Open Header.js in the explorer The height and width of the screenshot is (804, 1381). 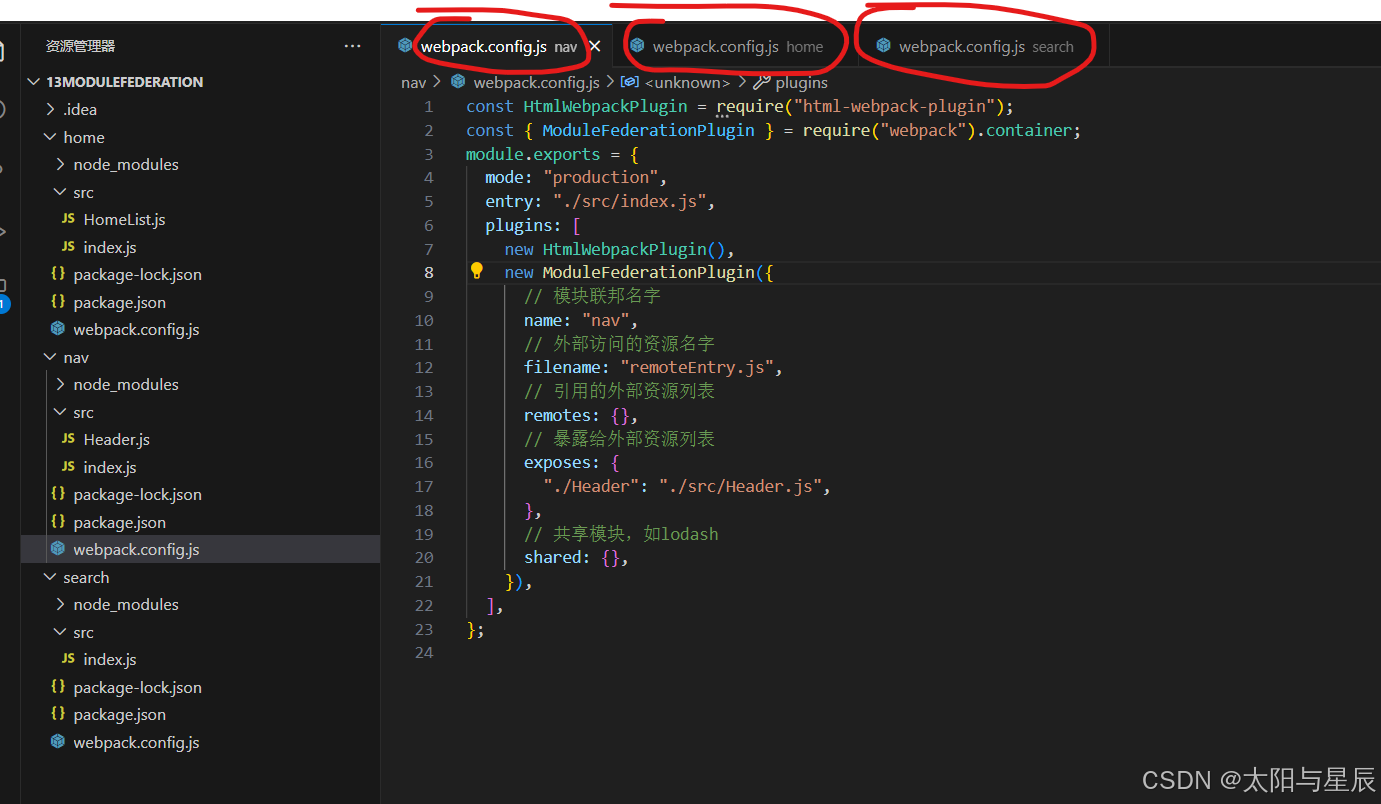pyautogui.click(x=116, y=439)
